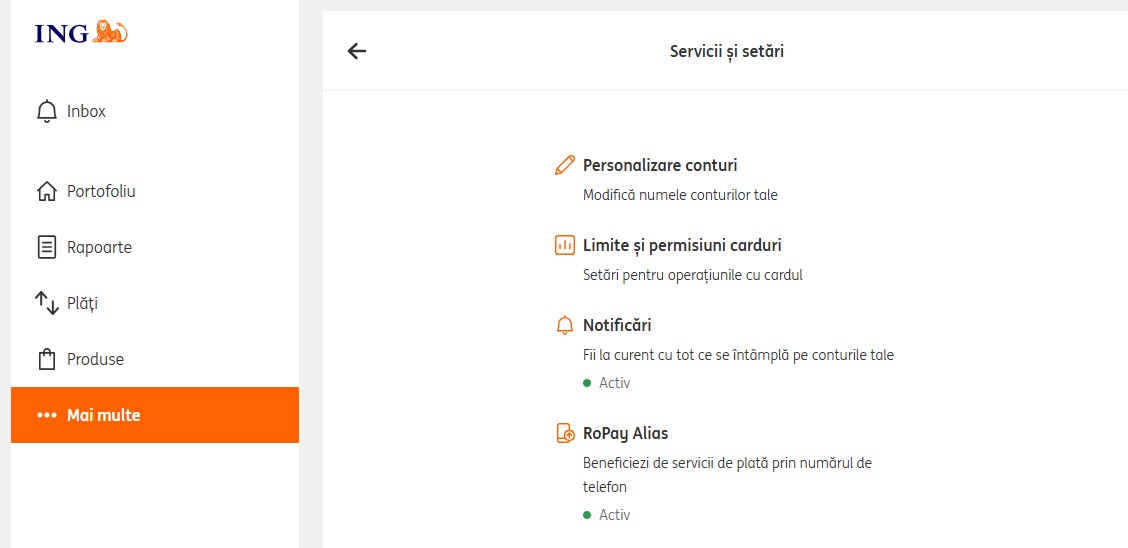Click the Portofoliu house icon
The height and width of the screenshot is (548, 1128).
pos(47,191)
